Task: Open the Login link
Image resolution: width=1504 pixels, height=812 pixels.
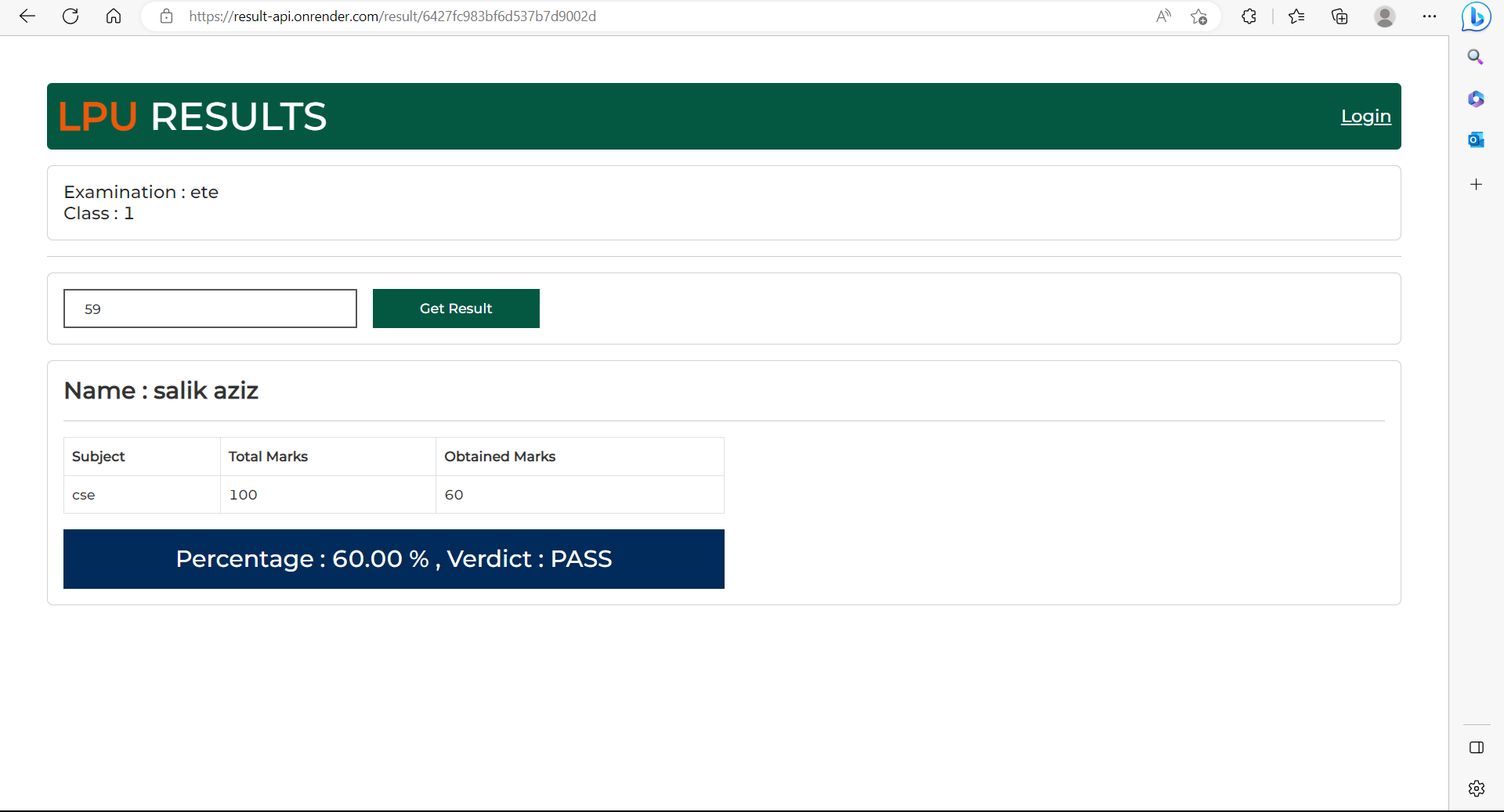Action: [1365, 116]
